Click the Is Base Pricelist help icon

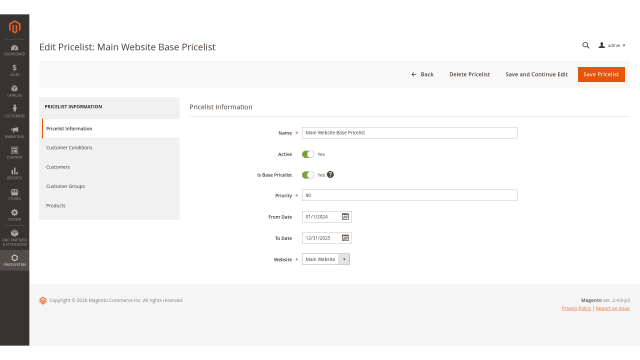(330, 175)
